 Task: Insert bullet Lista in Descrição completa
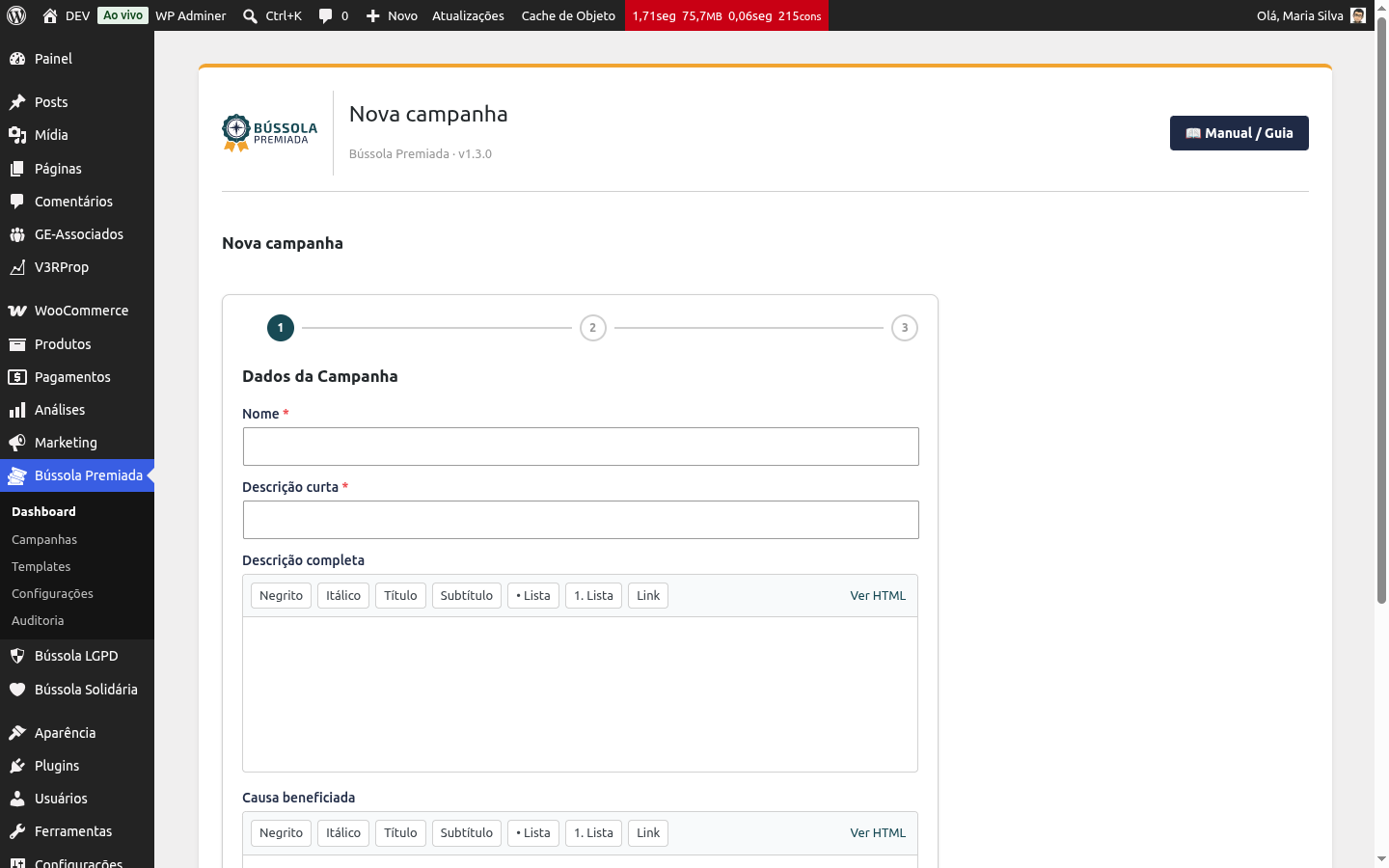533,596
